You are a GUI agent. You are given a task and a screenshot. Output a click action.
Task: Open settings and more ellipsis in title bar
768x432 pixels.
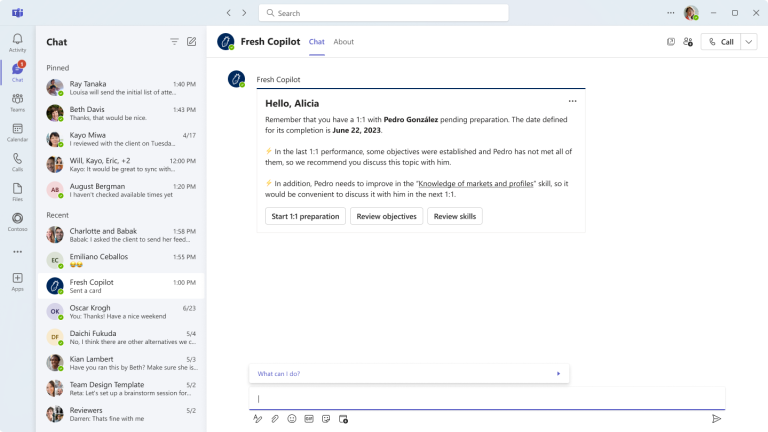coord(671,13)
